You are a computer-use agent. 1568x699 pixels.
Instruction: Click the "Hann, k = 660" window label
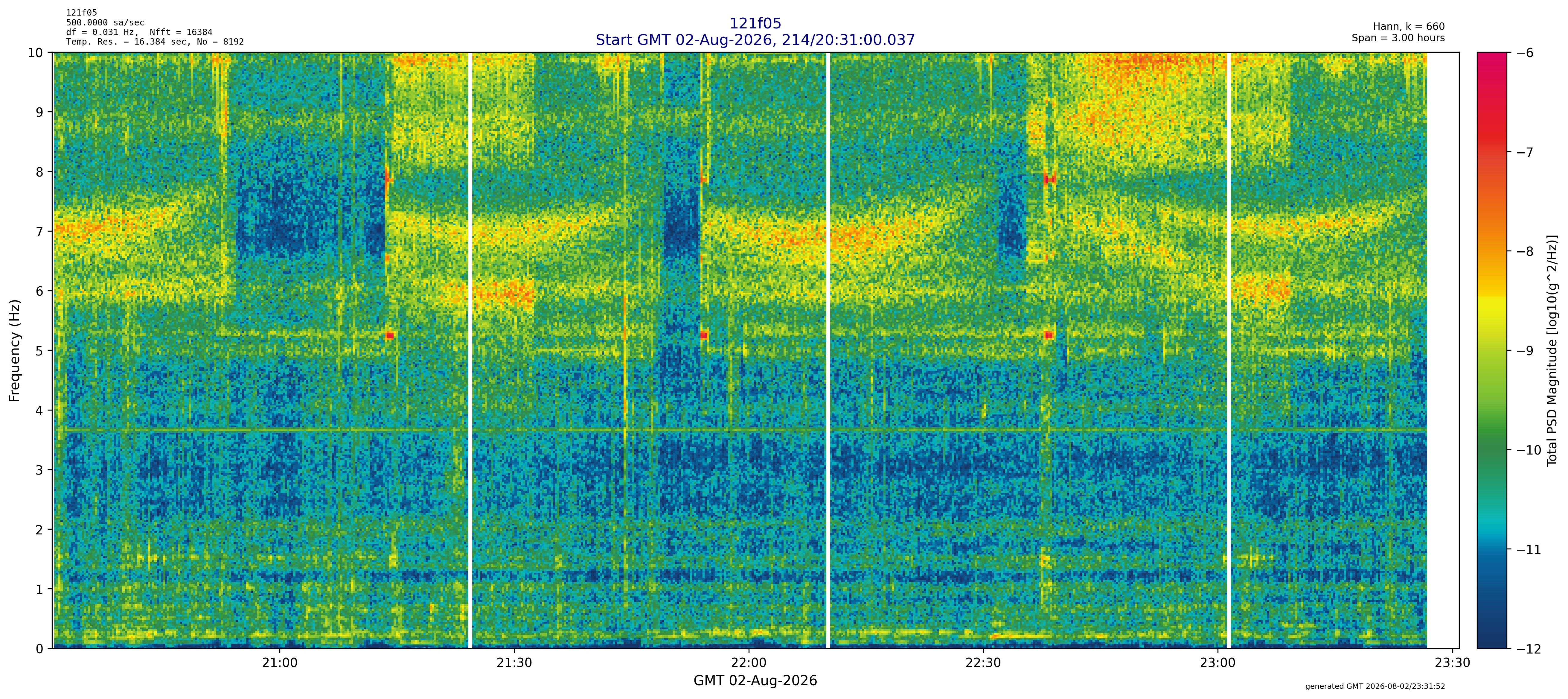(1409, 27)
